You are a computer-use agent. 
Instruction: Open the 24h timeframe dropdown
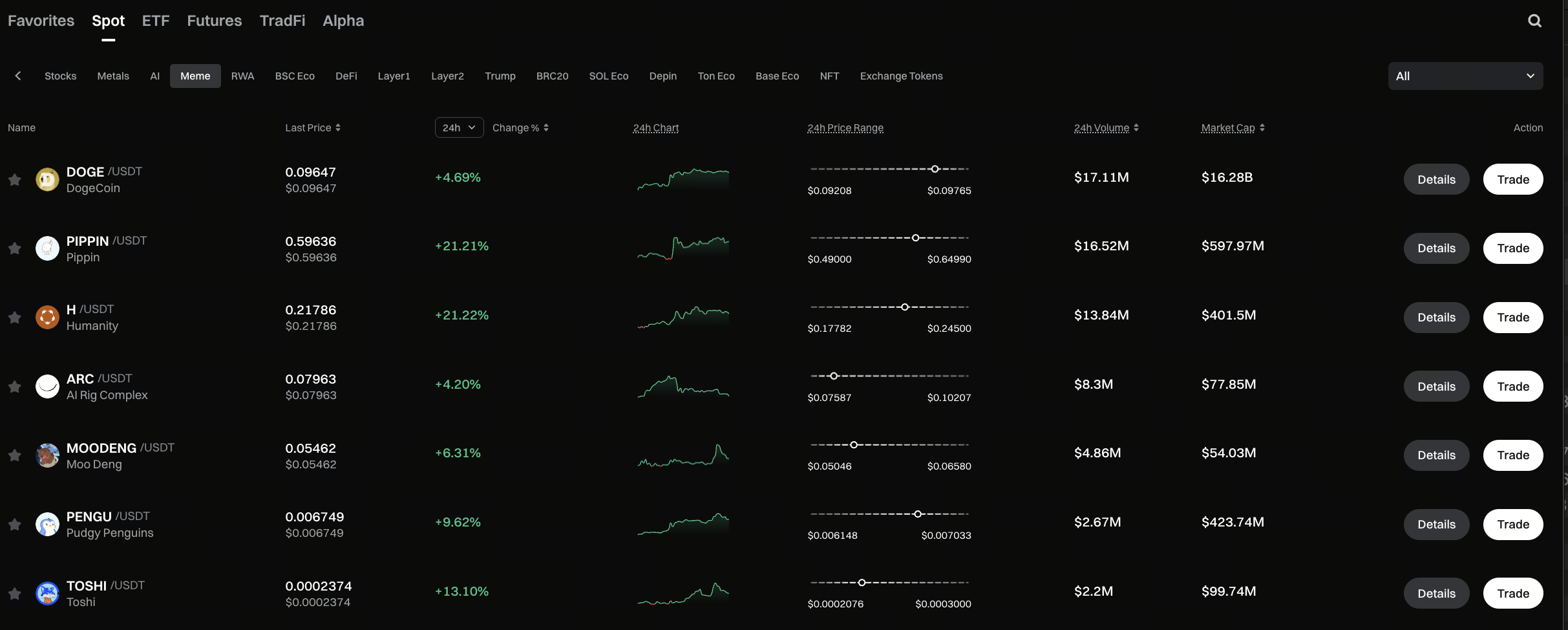coord(459,127)
